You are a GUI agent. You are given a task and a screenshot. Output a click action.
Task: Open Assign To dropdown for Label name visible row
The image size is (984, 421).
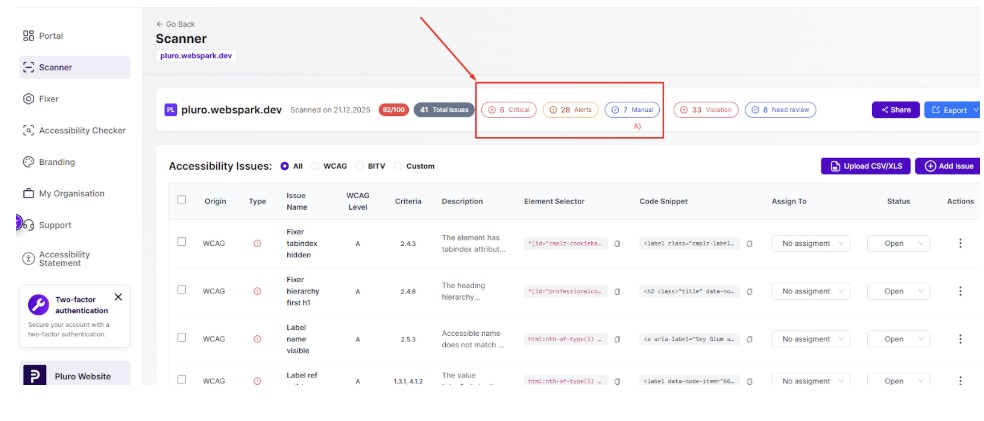pyautogui.click(x=811, y=339)
